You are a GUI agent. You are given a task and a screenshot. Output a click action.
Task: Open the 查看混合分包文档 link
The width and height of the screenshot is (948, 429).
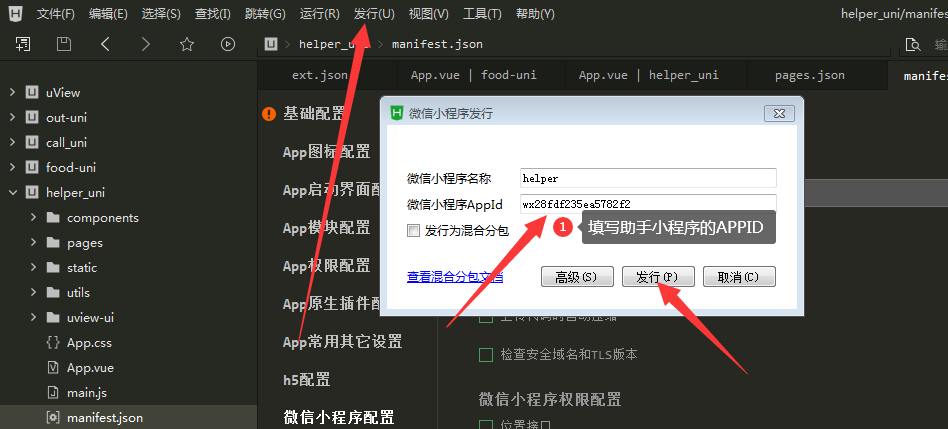point(455,277)
